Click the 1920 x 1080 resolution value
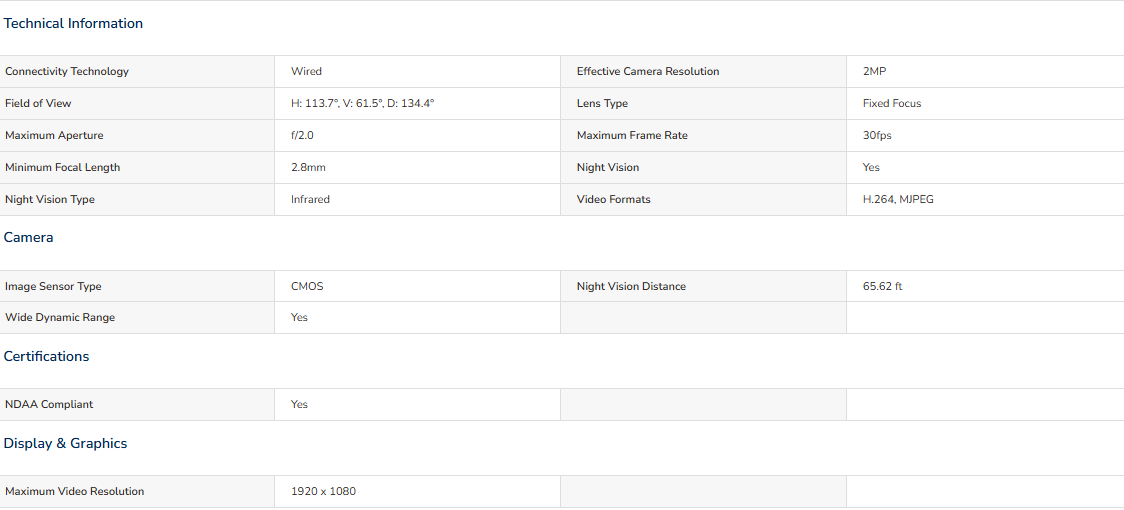Screen dimensions: 1124x510 (x=323, y=491)
